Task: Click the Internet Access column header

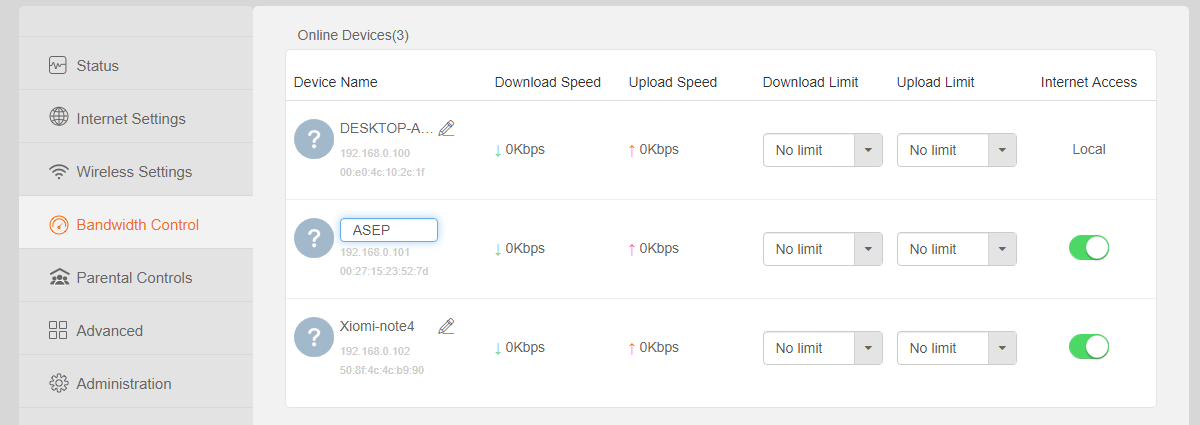Action: tap(1089, 82)
